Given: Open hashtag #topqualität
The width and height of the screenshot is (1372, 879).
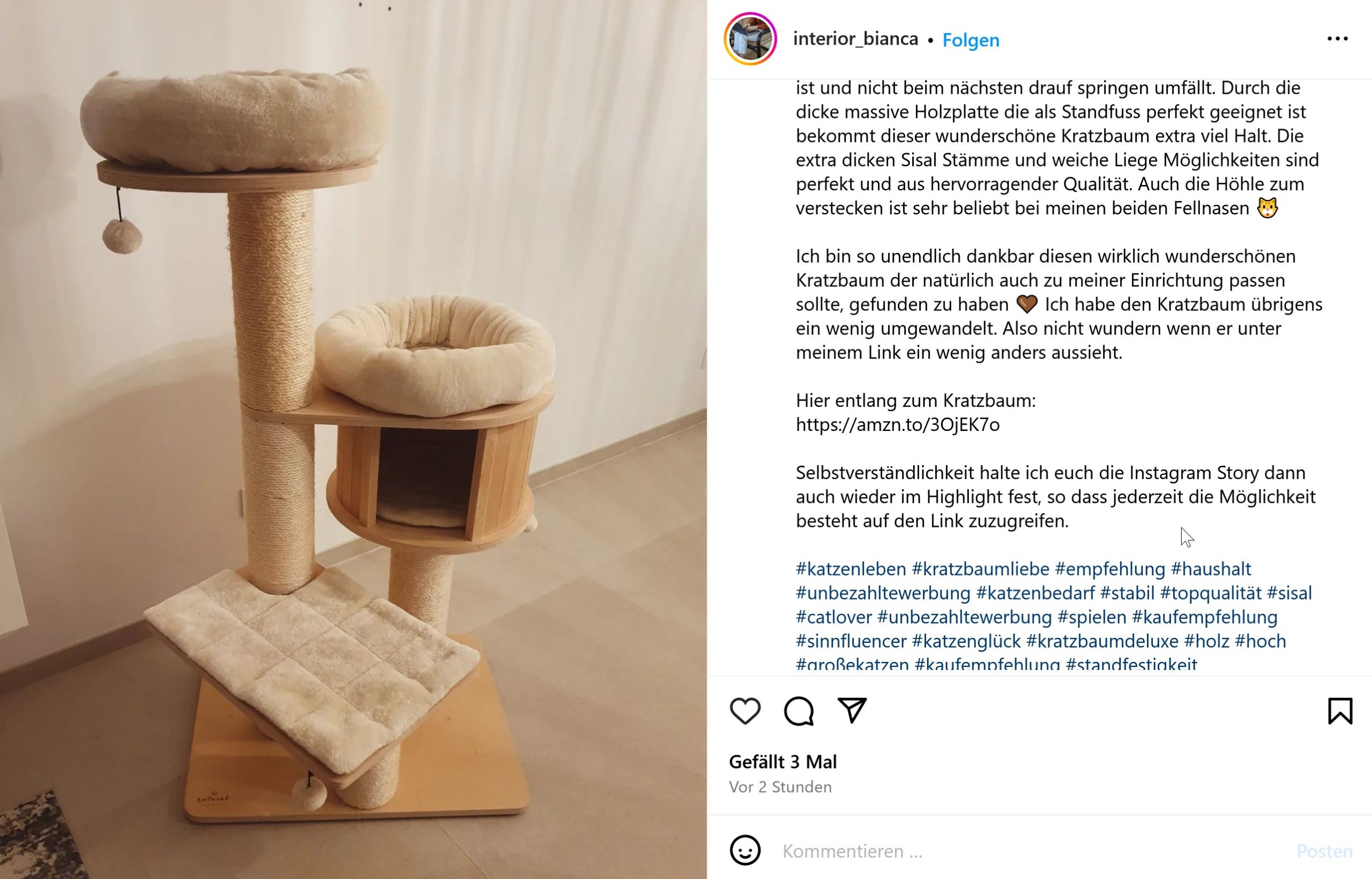Looking at the screenshot, I should click(1211, 593).
